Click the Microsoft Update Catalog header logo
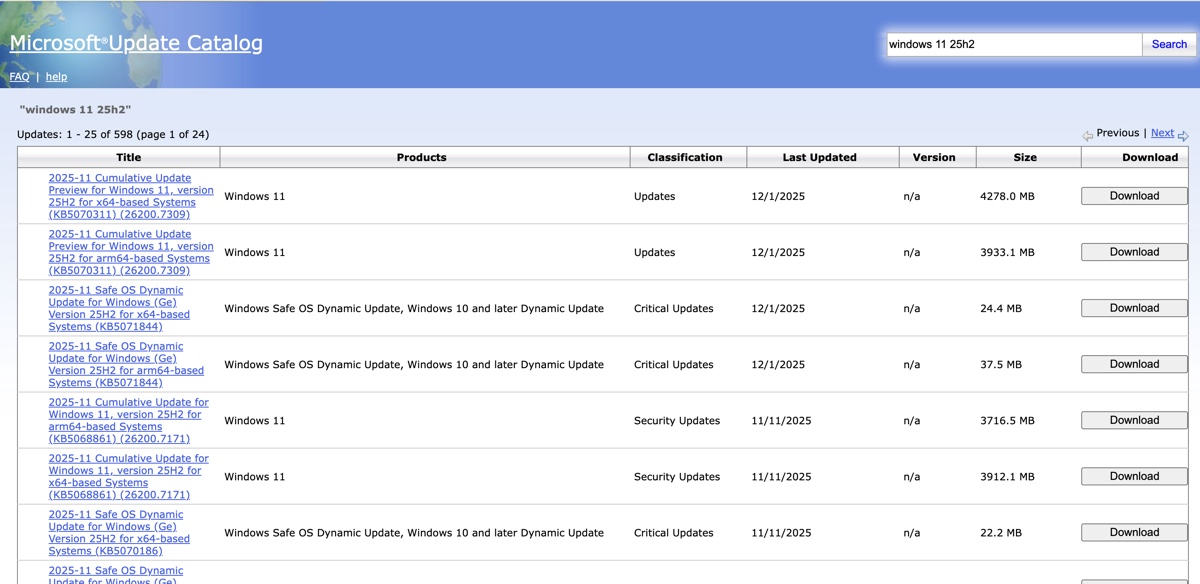This screenshot has width=1200, height=584. (135, 42)
